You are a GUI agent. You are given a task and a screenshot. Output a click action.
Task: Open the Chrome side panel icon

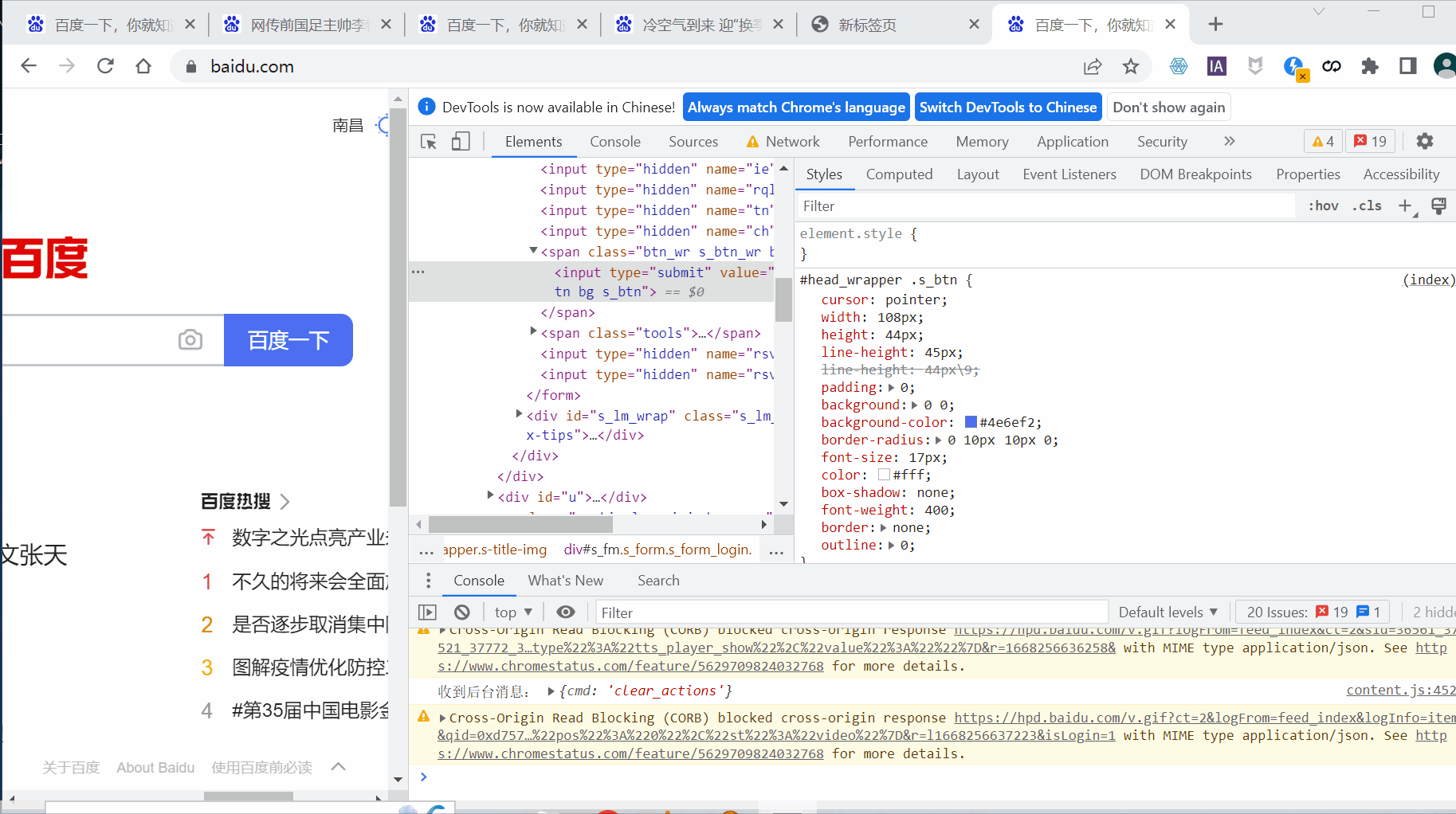click(x=1408, y=66)
